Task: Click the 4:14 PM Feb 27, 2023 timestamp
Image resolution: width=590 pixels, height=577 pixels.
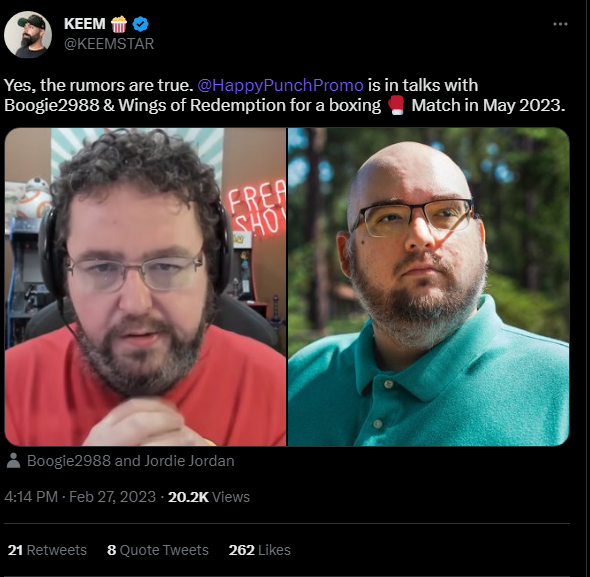Action: [x=80, y=497]
